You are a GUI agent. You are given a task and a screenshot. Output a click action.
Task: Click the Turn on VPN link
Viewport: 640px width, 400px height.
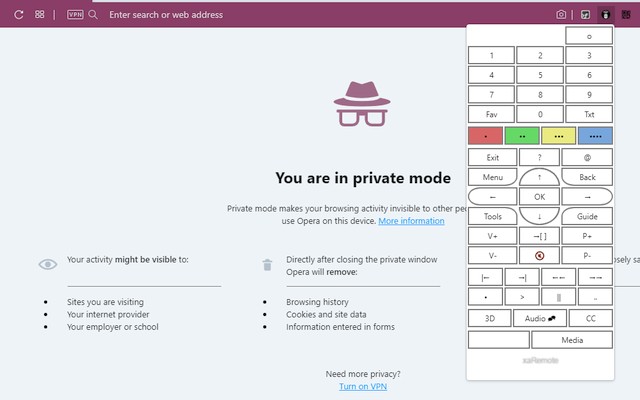click(x=363, y=386)
